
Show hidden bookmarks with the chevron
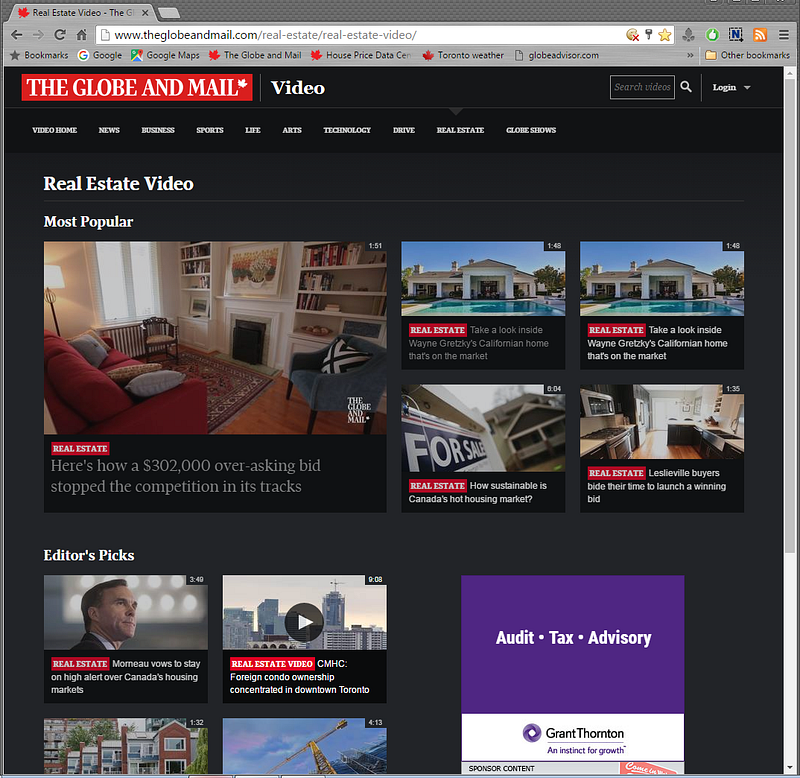point(690,55)
